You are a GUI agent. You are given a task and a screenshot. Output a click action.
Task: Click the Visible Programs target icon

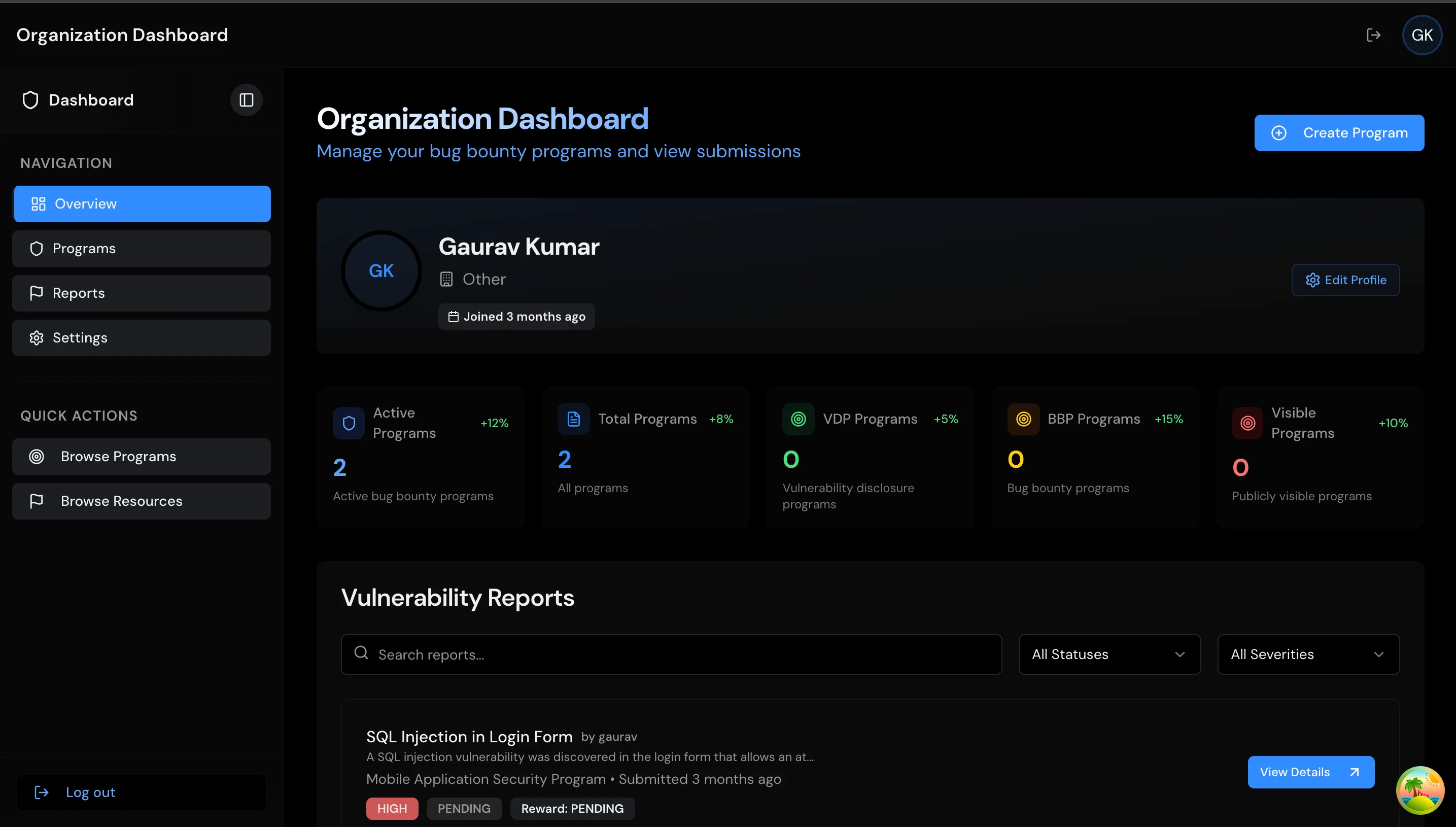(x=1247, y=423)
